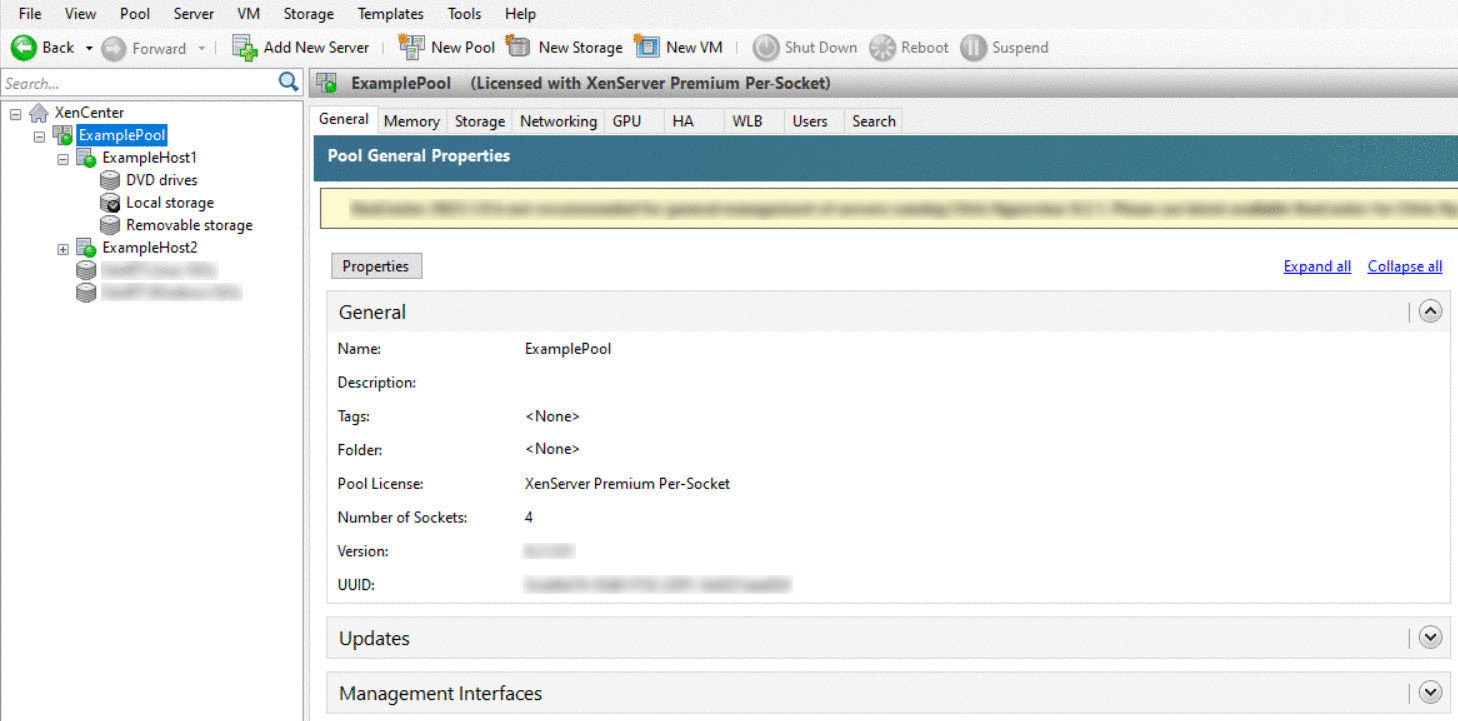Viewport: 1458px width, 721px height.
Task: Click the New Storage icon
Action: click(x=520, y=47)
